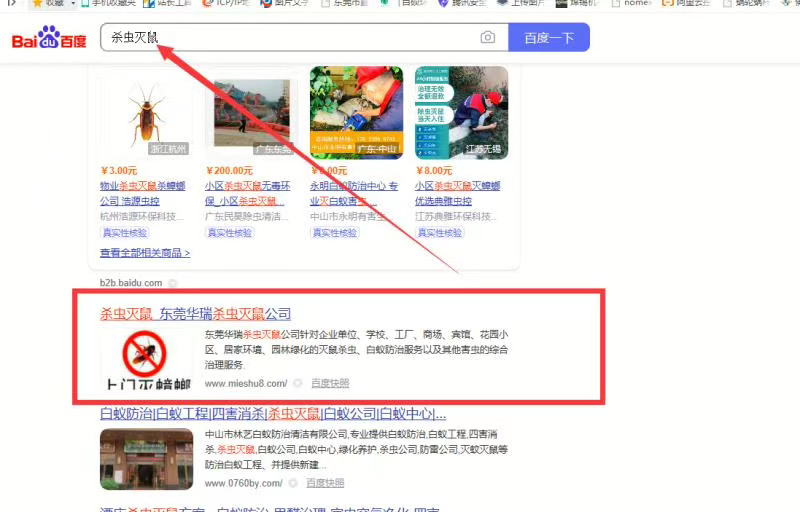
Task: Open 永明白蚁防治中心 product link
Action: [354, 193]
